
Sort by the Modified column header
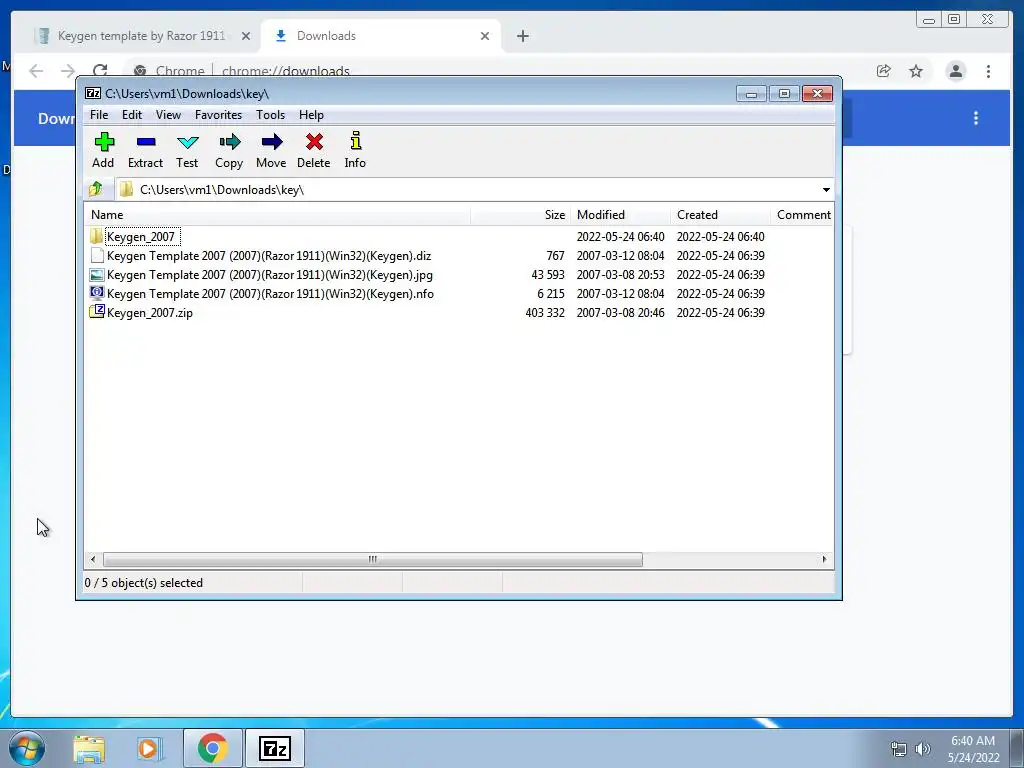[620, 215]
